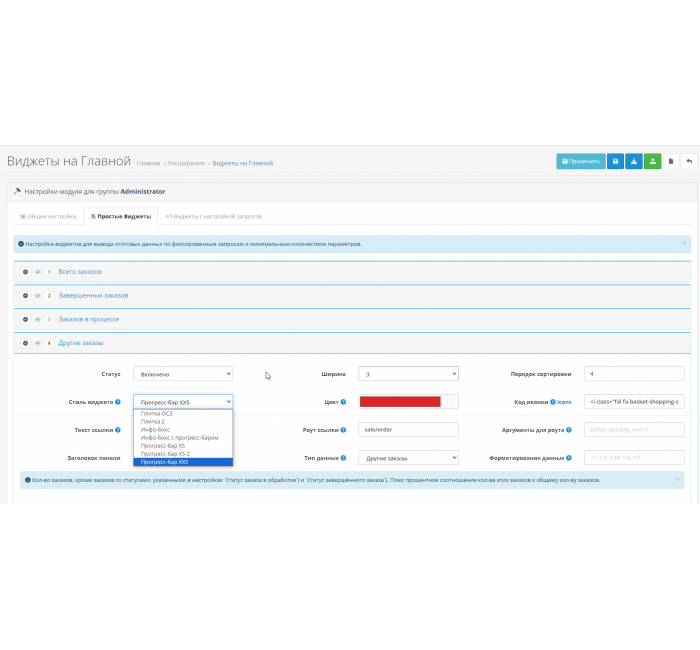Switch to Общие настройки tab
The height and width of the screenshot is (650, 700).
[x=48, y=217]
